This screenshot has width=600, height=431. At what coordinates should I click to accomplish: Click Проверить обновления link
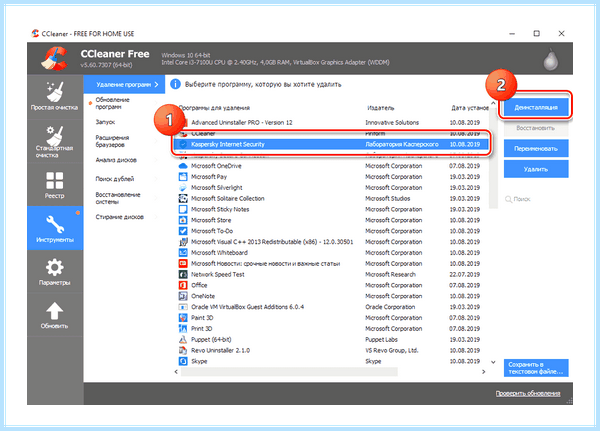(x=528, y=393)
